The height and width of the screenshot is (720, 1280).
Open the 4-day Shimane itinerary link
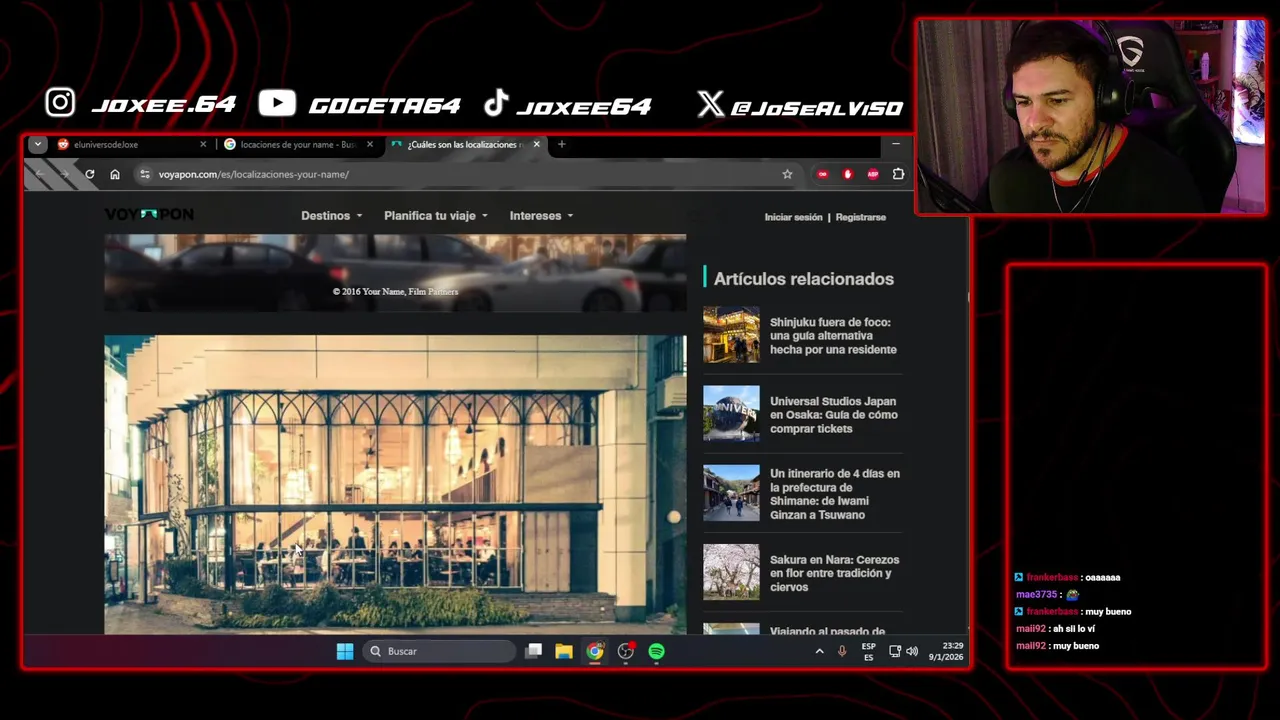835,494
